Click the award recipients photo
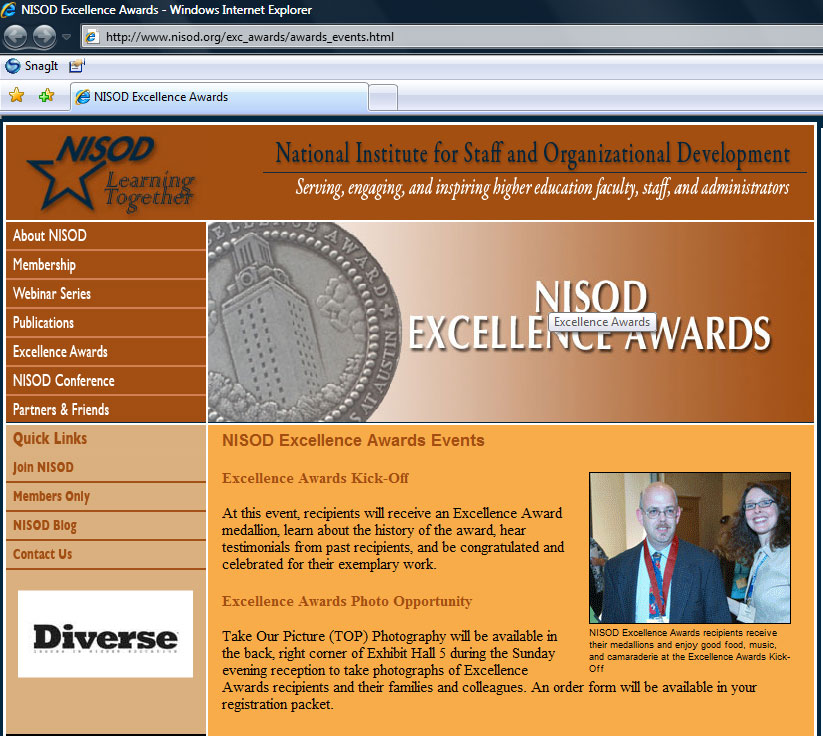Screen dimensions: 823x736 [x=690, y=548]
